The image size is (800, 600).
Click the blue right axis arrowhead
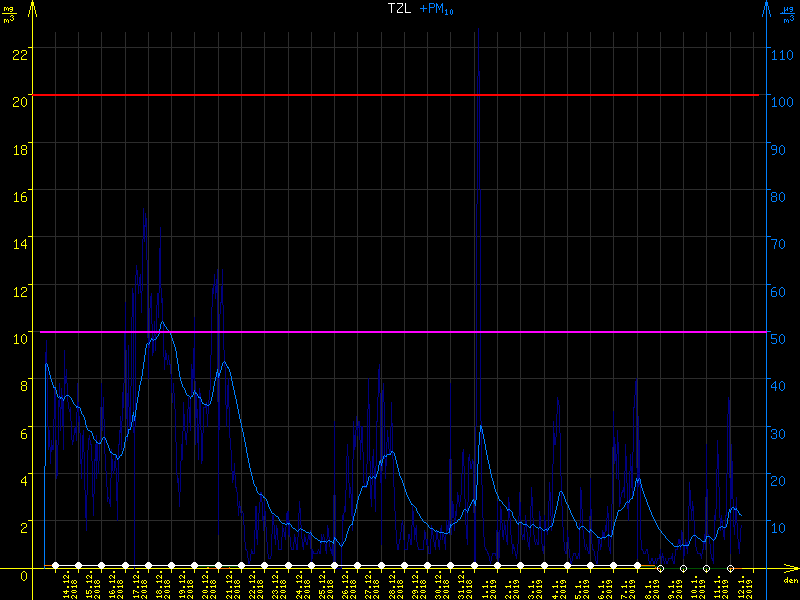click(x=766, y=10)
